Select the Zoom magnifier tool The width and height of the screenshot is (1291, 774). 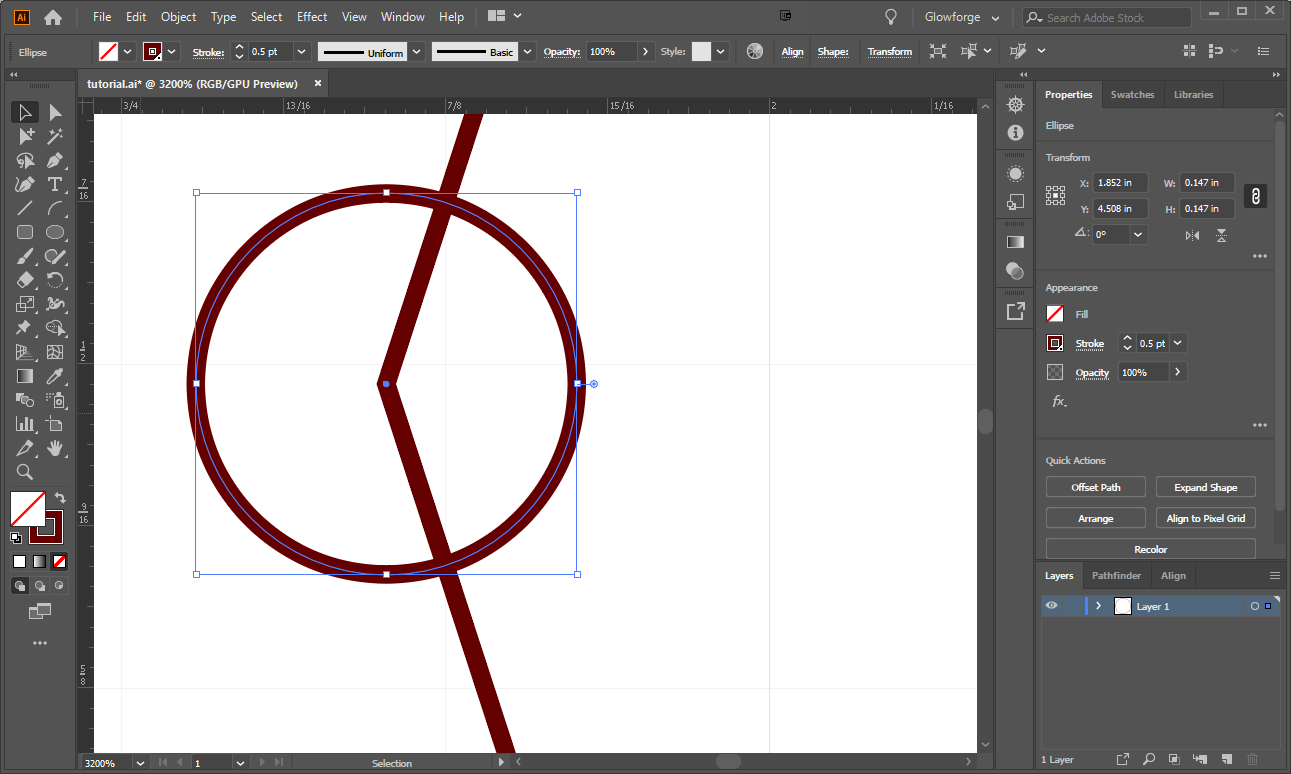[25, 472]
